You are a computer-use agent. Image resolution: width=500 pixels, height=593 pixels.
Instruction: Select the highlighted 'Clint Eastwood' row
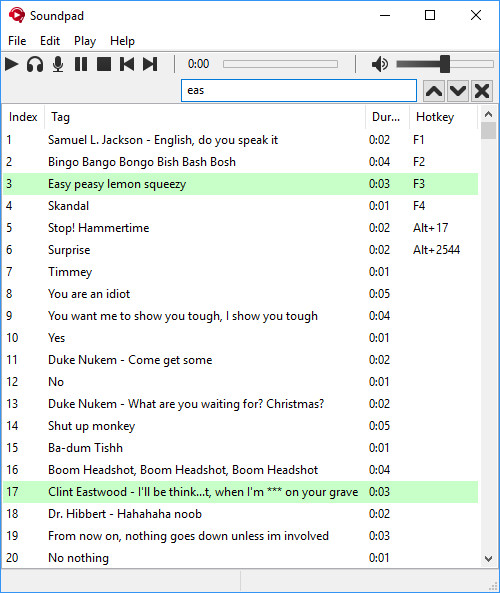[241, 492]
